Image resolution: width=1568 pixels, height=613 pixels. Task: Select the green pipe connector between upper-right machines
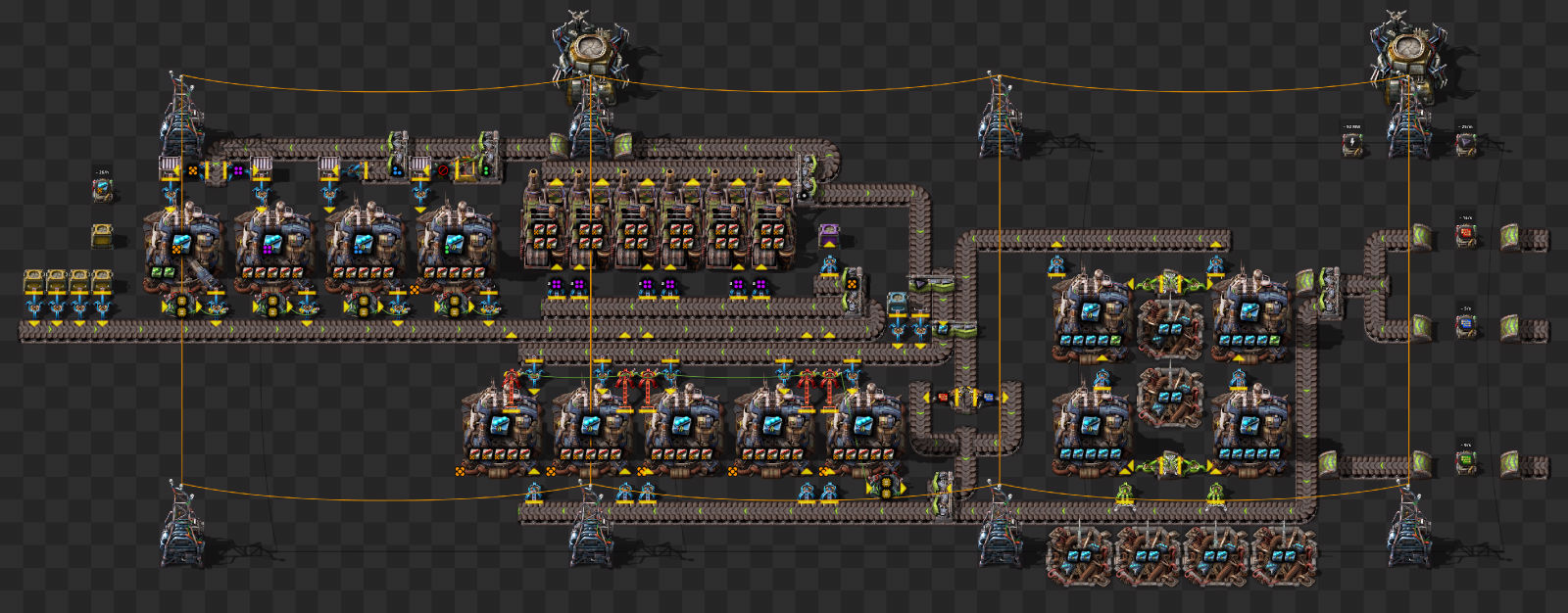[1170, 284]
